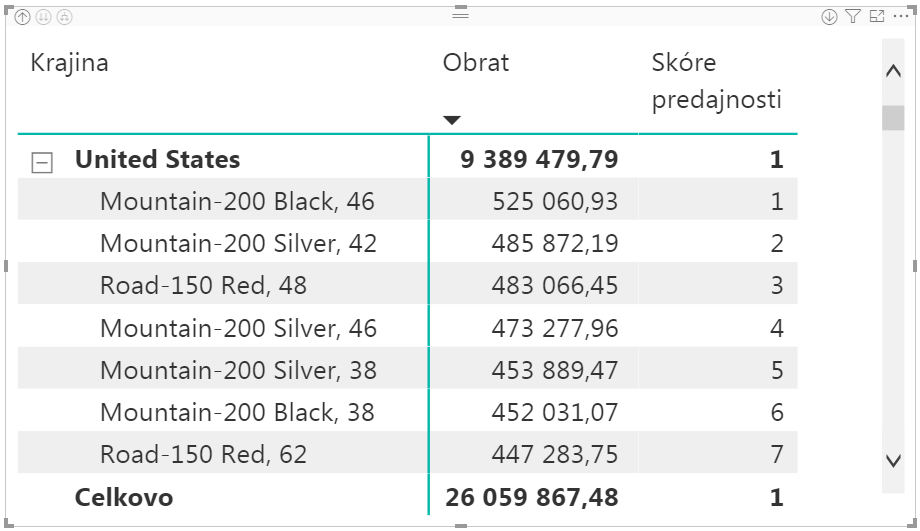The width and height of the screenshot is (920, 531).
Task: Select the Road-150 Red, 48 row
Action: point(203,286)
